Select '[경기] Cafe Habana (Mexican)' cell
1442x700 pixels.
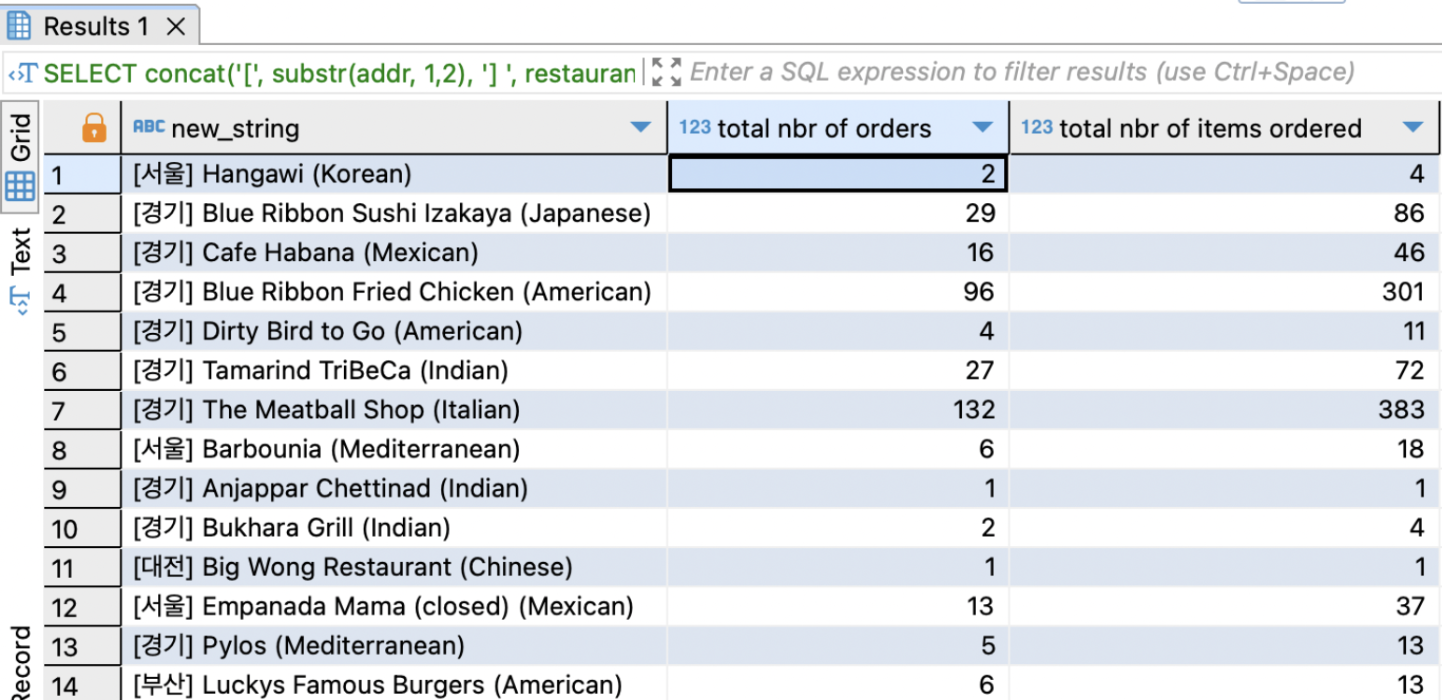pos(394,253)
